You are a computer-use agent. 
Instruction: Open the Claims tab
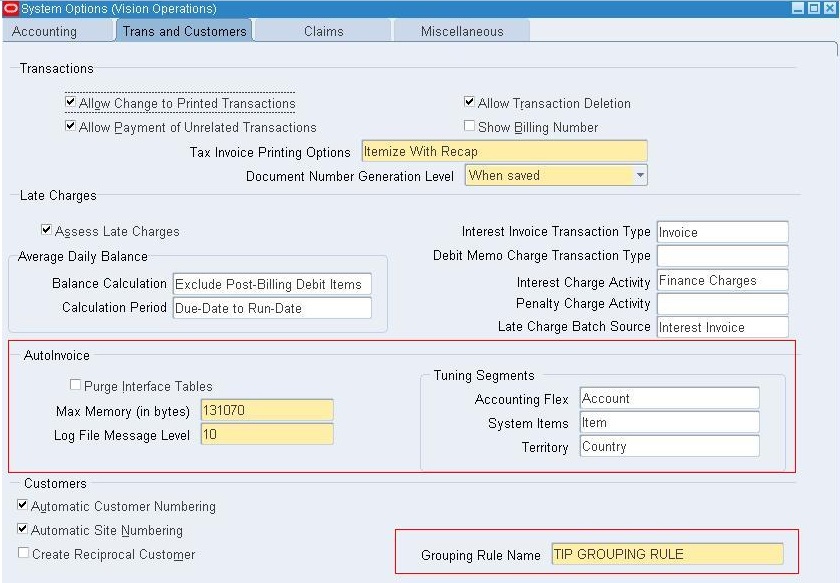[322, 31]
